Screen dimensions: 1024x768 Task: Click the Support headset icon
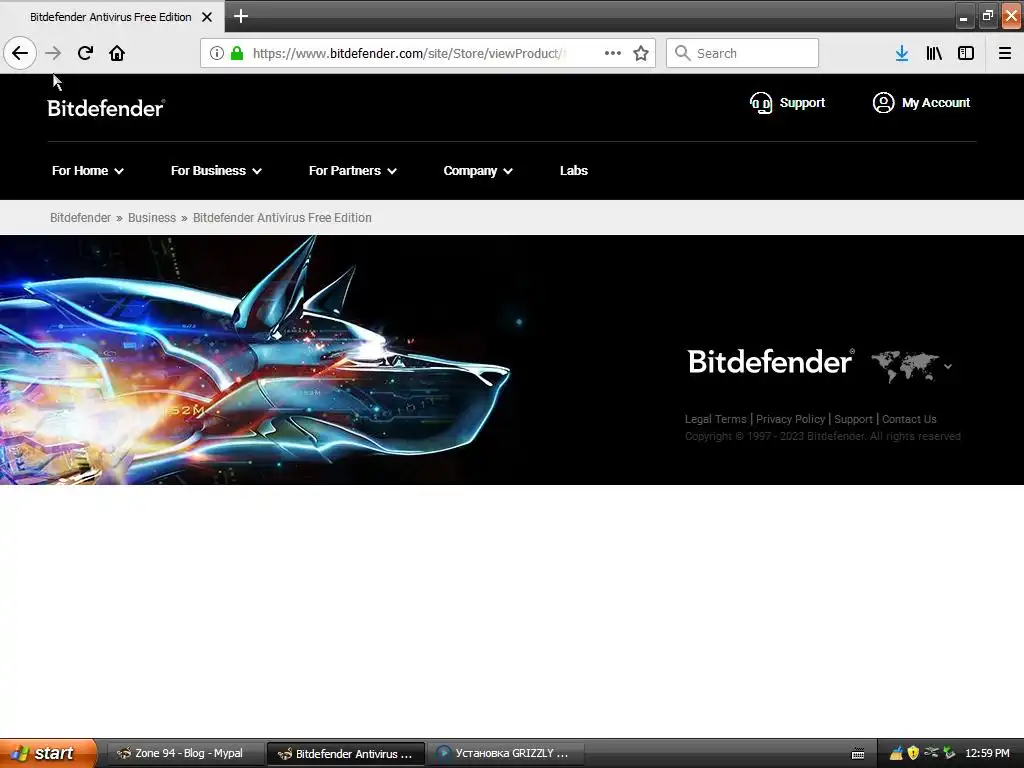coord(761,103)
